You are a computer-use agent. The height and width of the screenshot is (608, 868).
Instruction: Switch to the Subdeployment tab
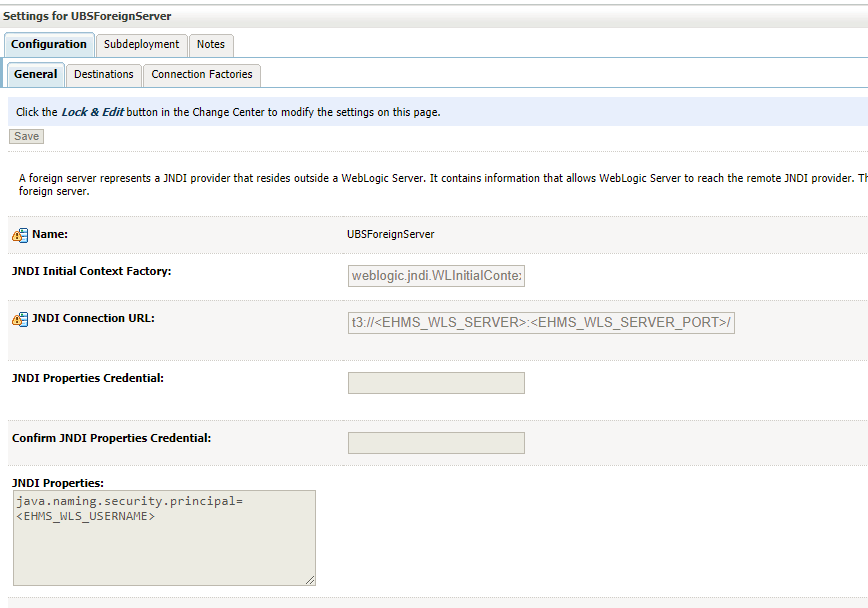coord(141,45)
